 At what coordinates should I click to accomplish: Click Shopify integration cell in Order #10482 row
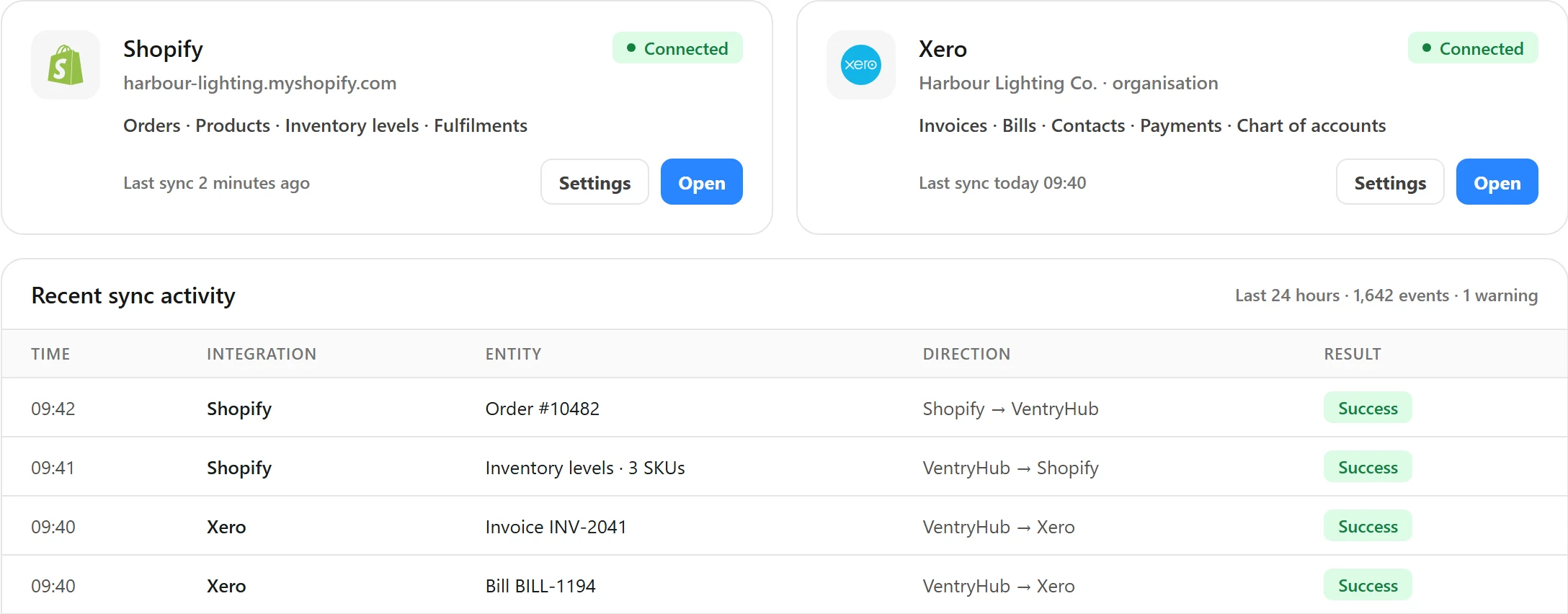click(x=239, y=409)
